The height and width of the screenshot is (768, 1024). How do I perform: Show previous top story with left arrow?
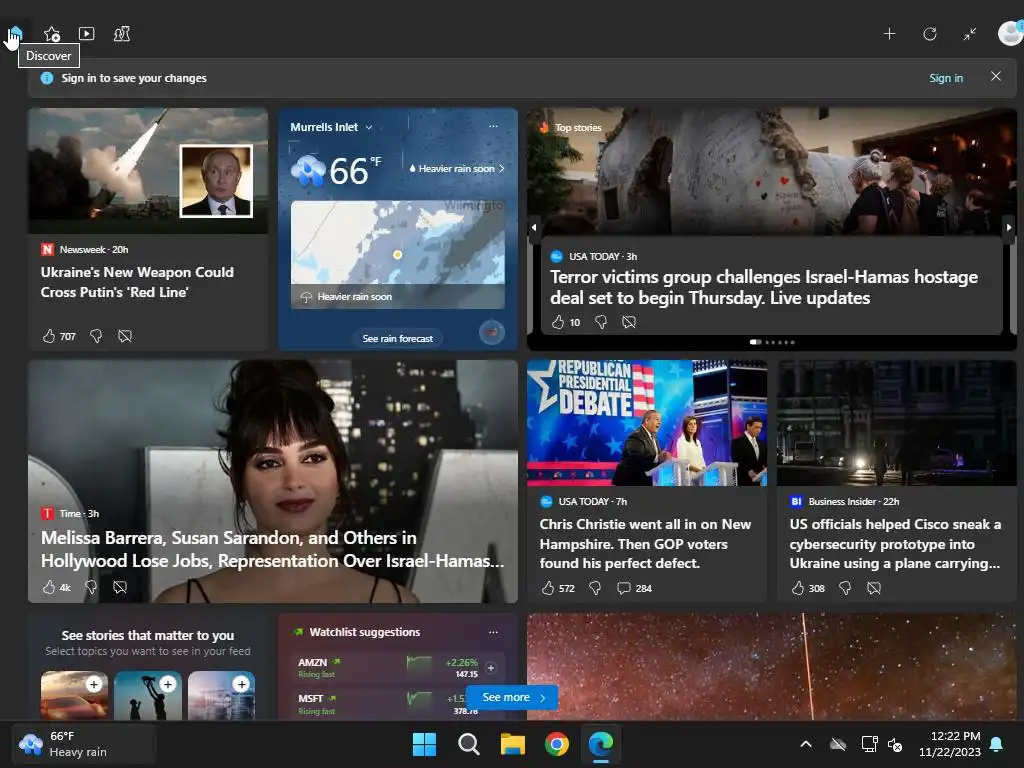click(x=534, y=227)
